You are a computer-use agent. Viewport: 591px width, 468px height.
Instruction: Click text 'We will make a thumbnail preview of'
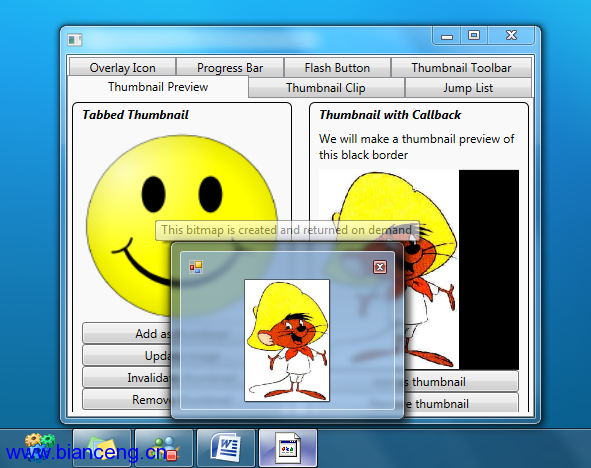point(416,139)
